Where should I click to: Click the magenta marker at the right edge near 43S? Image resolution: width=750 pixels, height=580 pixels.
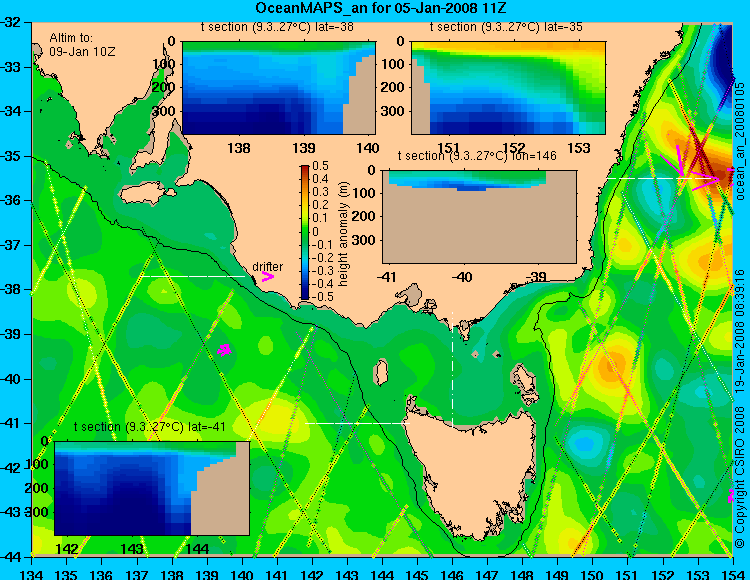pyautogui.click(x=731, y=496)
